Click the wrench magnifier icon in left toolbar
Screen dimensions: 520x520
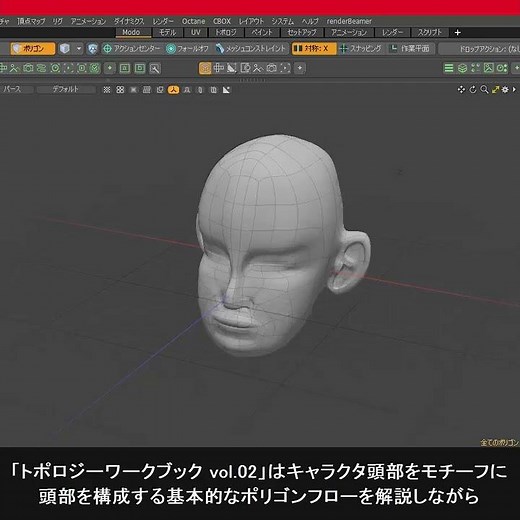pyautogui.click(x=154, y=69)
